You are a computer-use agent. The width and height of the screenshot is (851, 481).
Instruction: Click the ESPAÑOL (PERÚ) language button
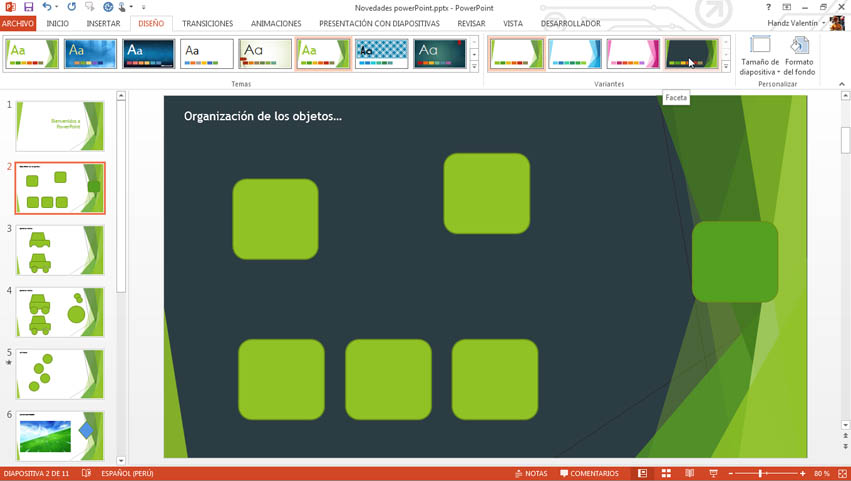pos(127,473)
